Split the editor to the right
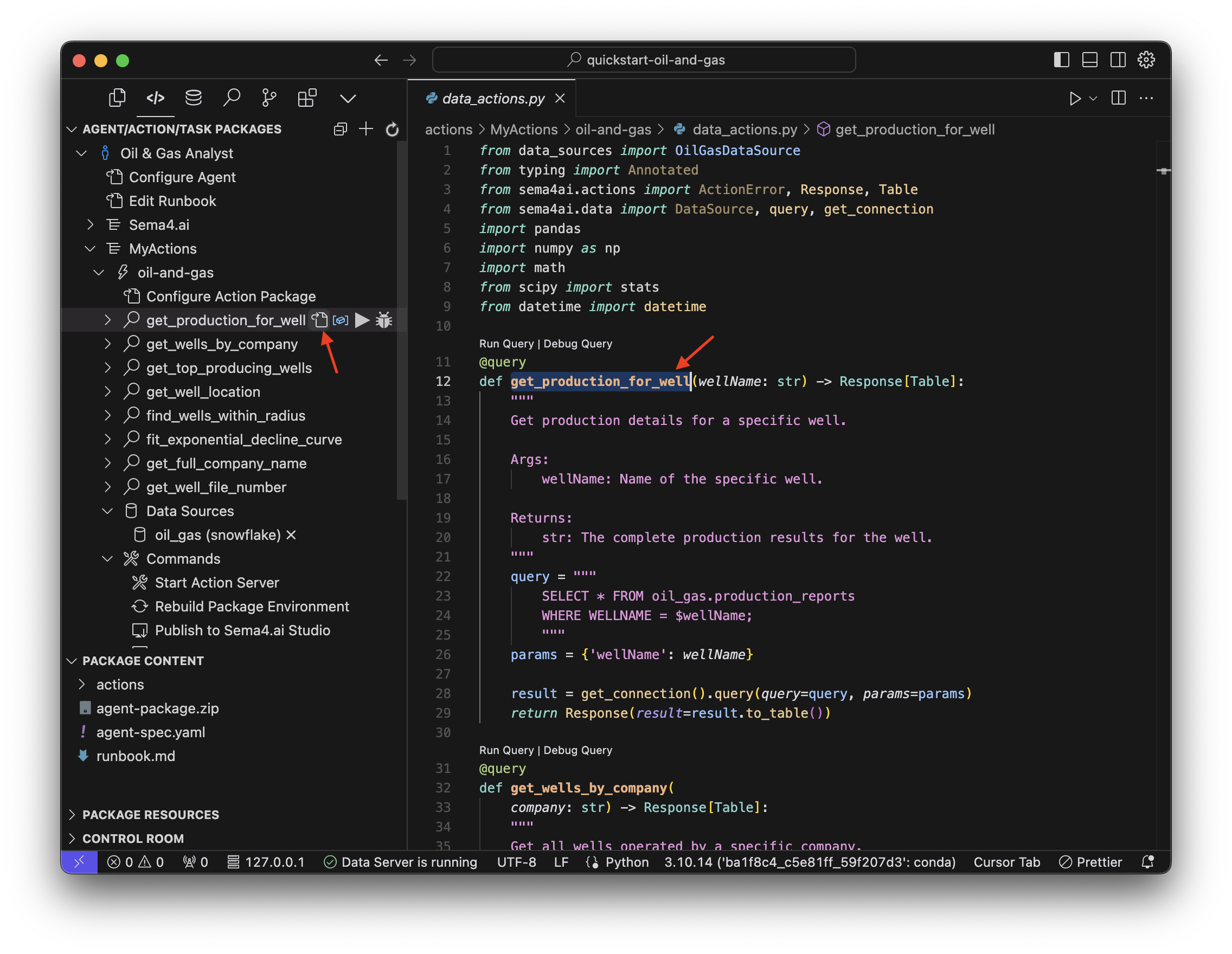 point(1119,98)
